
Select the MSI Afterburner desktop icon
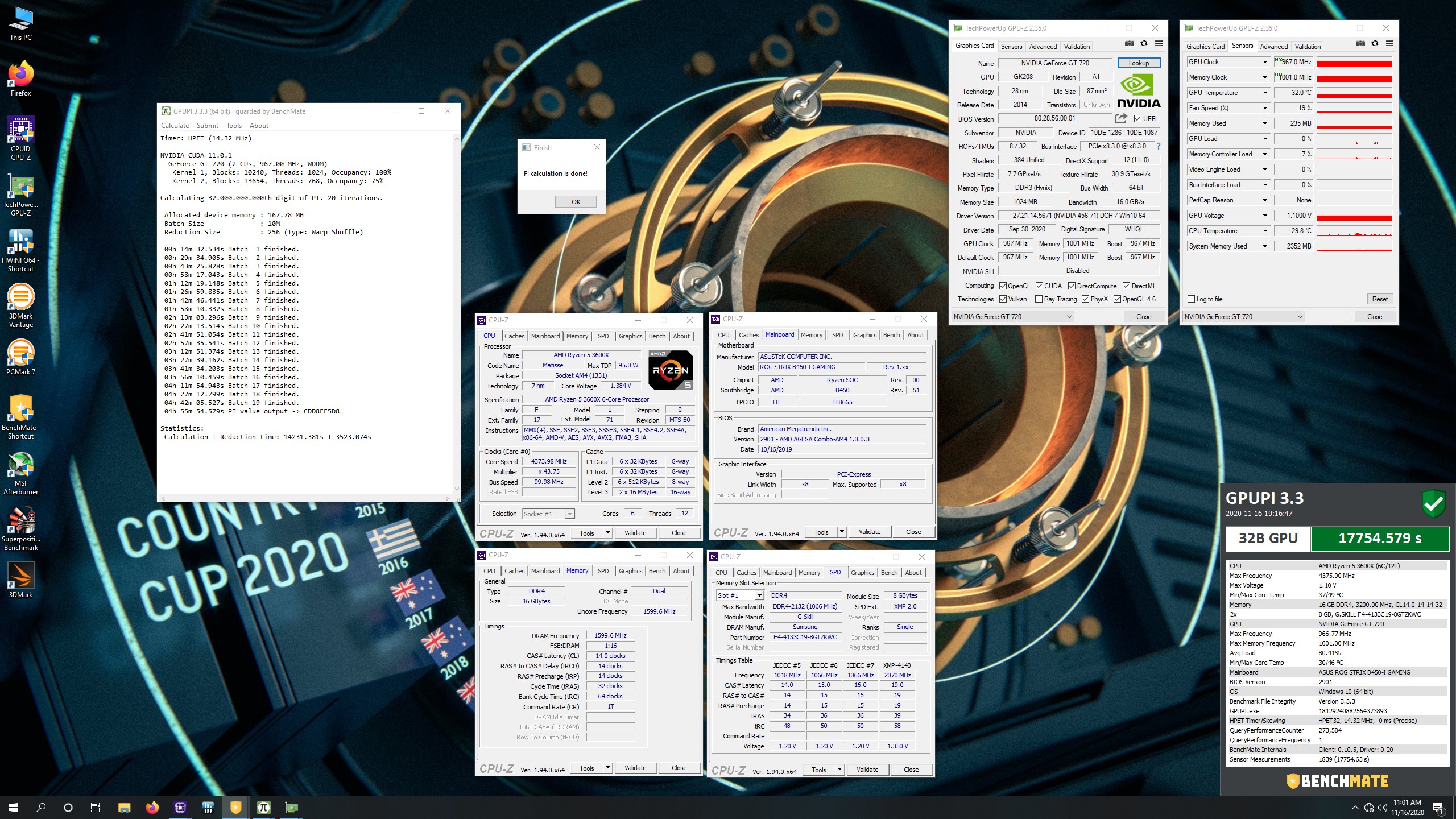[21, 473]
